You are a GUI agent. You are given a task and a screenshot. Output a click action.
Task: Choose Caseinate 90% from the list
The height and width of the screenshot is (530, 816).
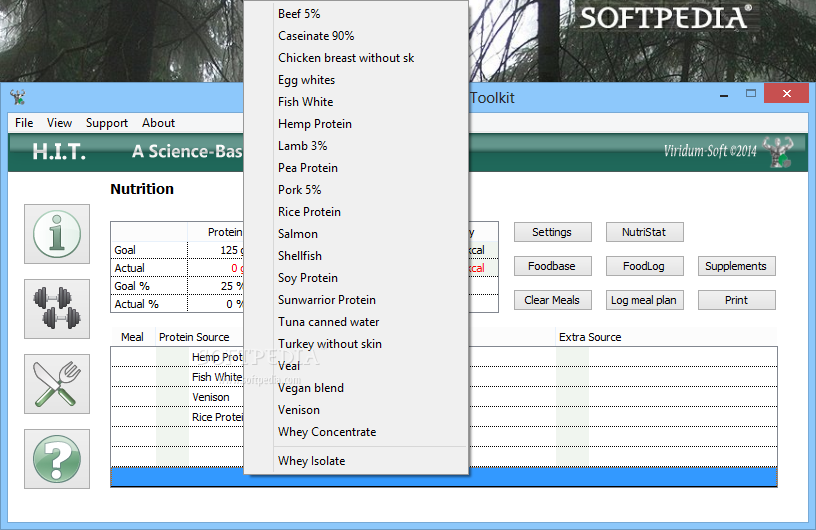(x=356, y=36)
